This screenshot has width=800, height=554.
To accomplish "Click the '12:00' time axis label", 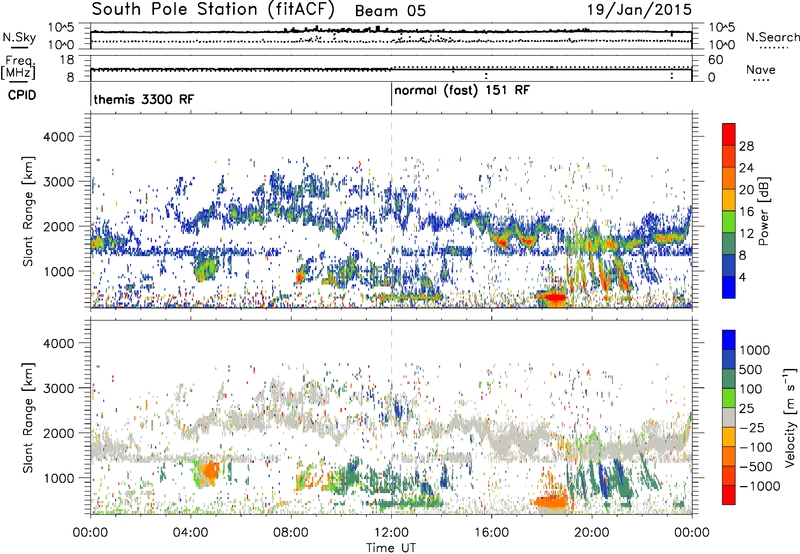I will [x=391, y=533].
